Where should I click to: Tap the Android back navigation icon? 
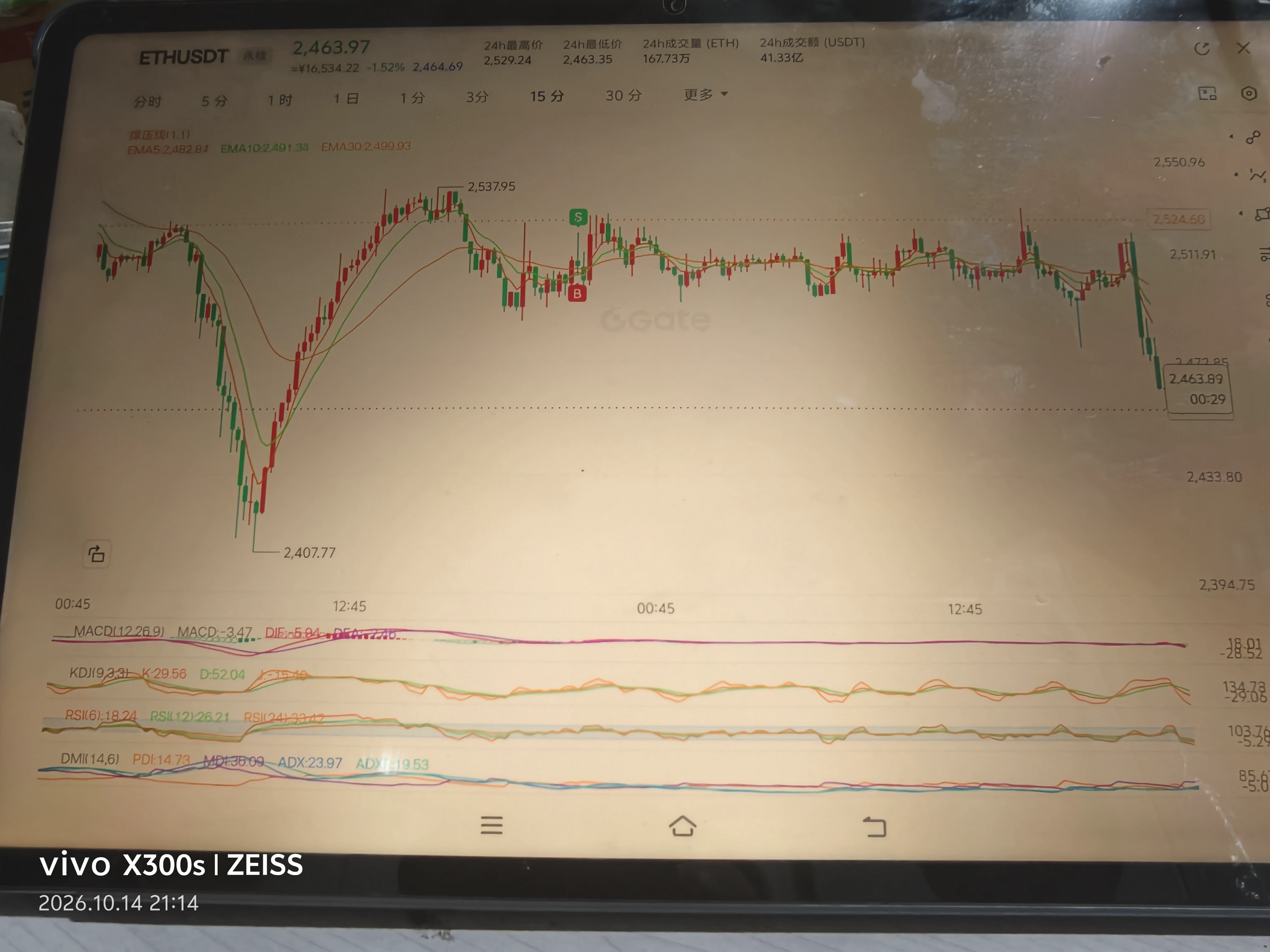coord(874,827)
